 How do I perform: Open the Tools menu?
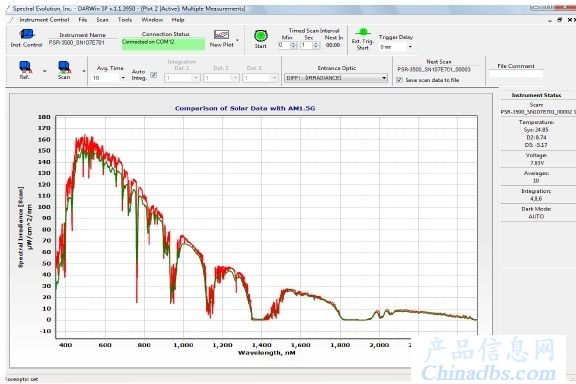(125, 20)
